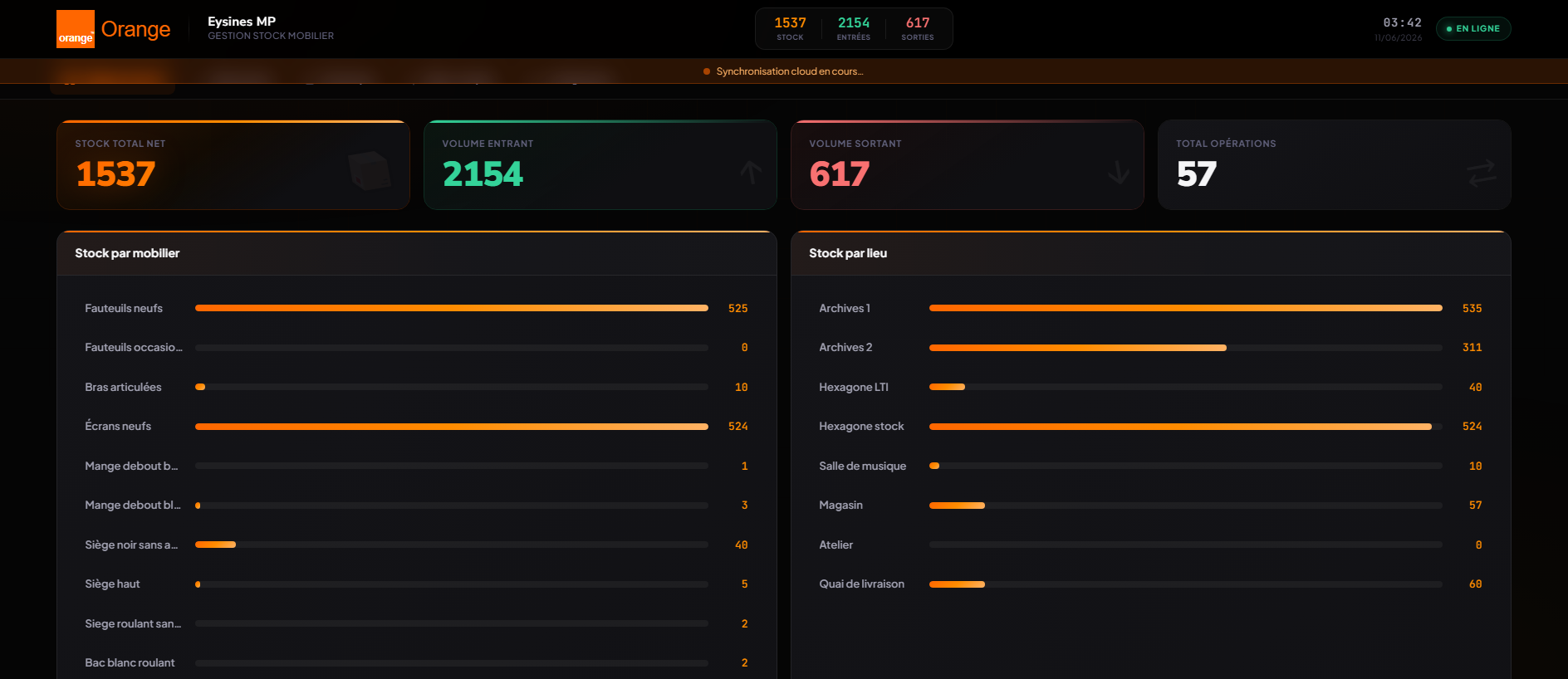Click the Synchronisation cloud en cours message
The width and height of the screenshot is (1568, 679).
coord(790,71)
